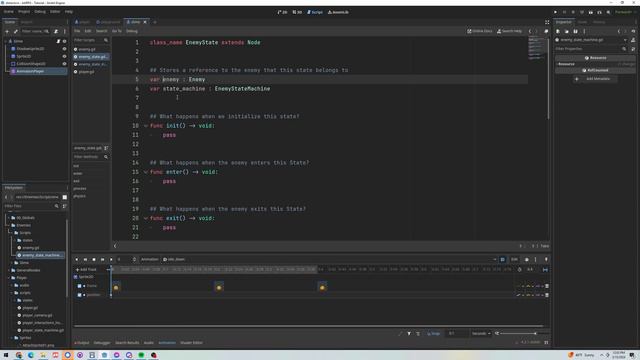Play animation from current position
This screenshot has width=640, height=360.
pos(111,259)
